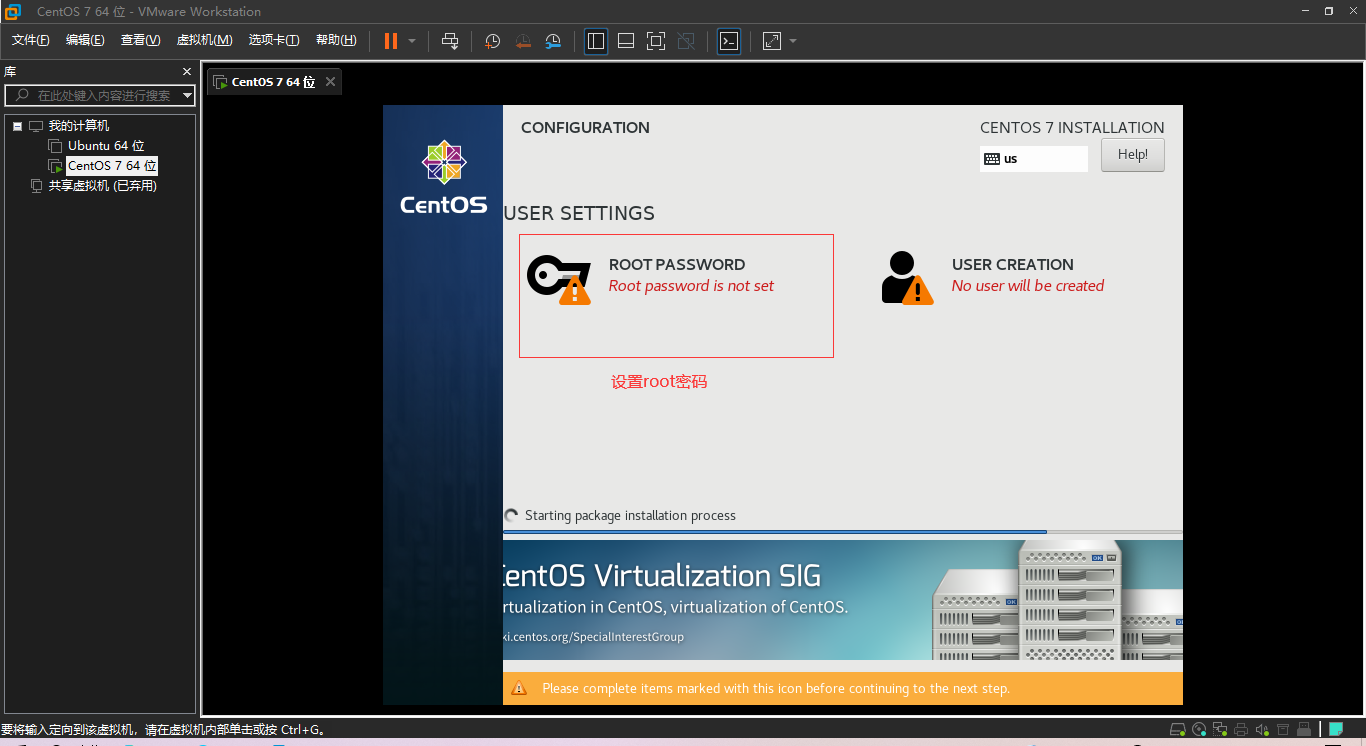The width and height of the screenshot is (1366, 746).
Task: Click the Help! button in installer
Action: pos(1133,155)
